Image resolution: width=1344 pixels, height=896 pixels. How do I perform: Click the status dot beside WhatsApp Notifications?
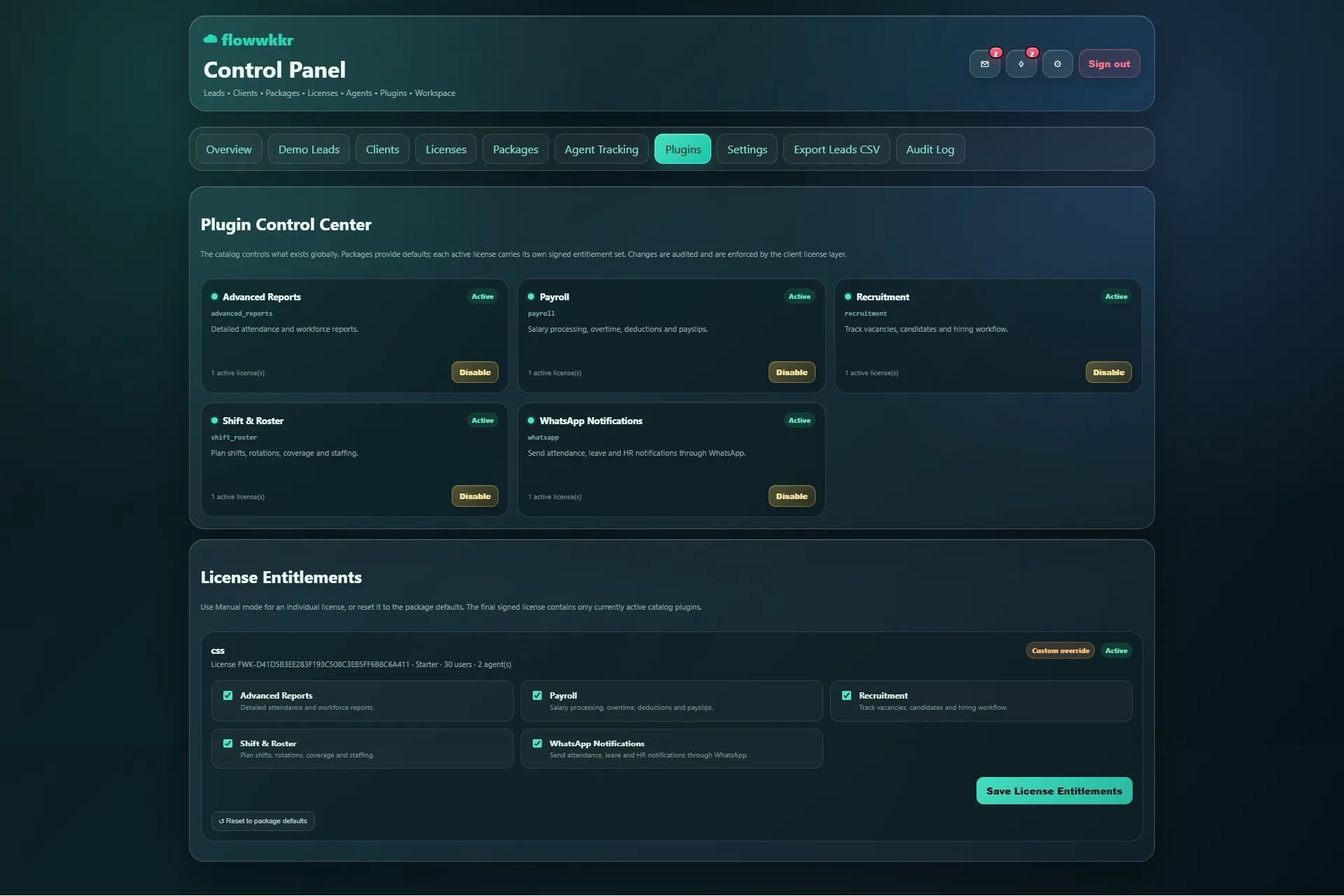pos(531,421)
